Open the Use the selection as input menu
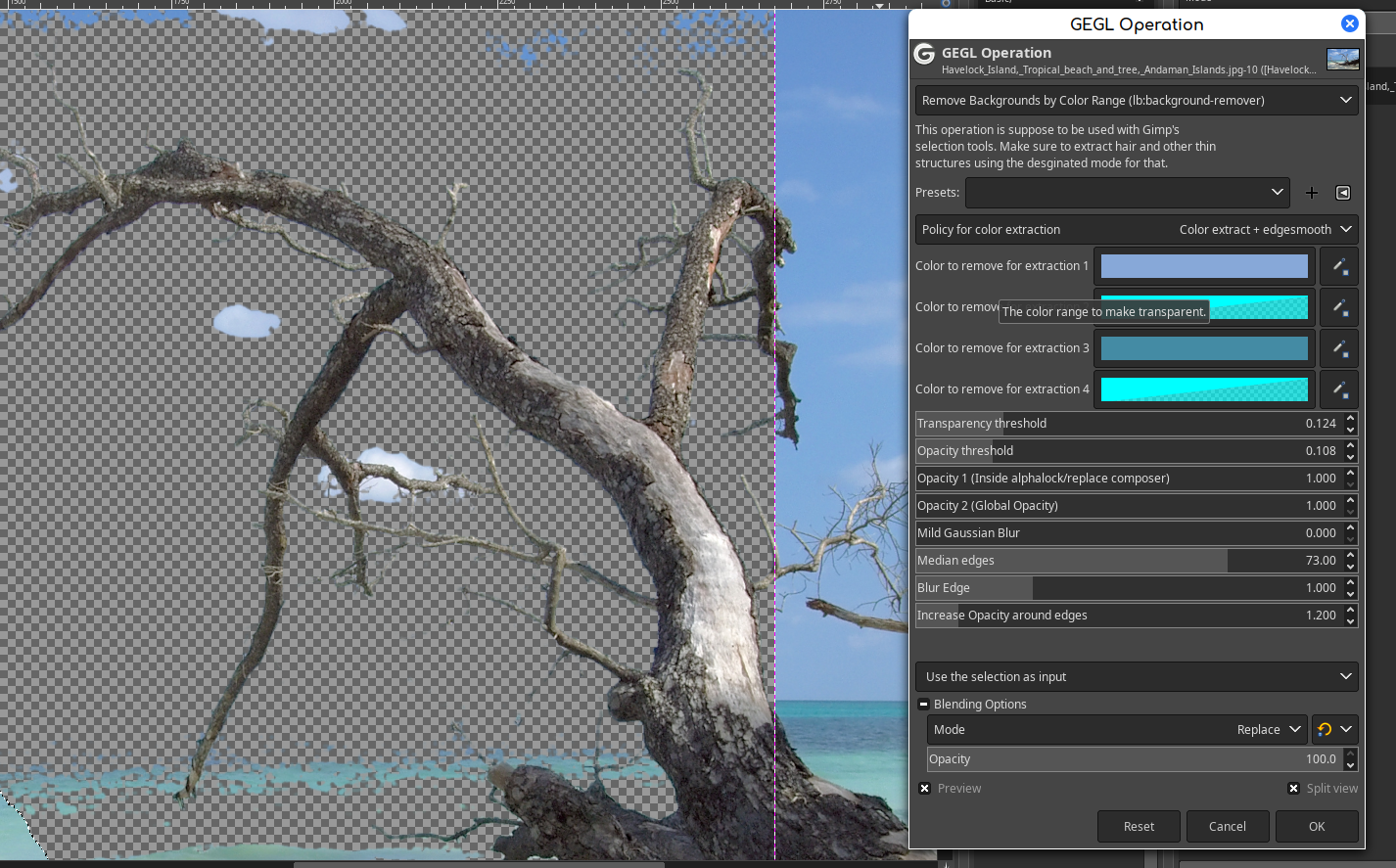Image resolution: width=1396 pixels, height=868 pixels. [1136, 676]
